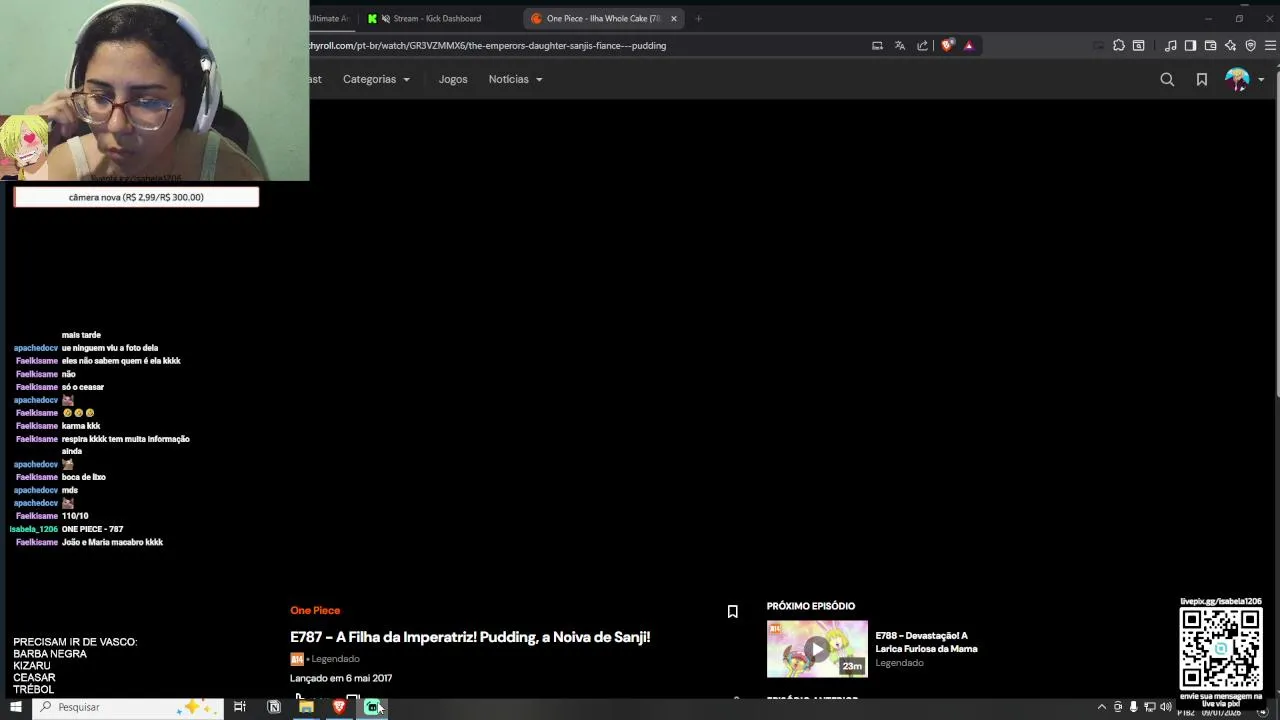This screenshot has height=720, width=1280.
Task: Open the Brave Shields lion icon
Action: pyautogui.click(x=947, y=45)
